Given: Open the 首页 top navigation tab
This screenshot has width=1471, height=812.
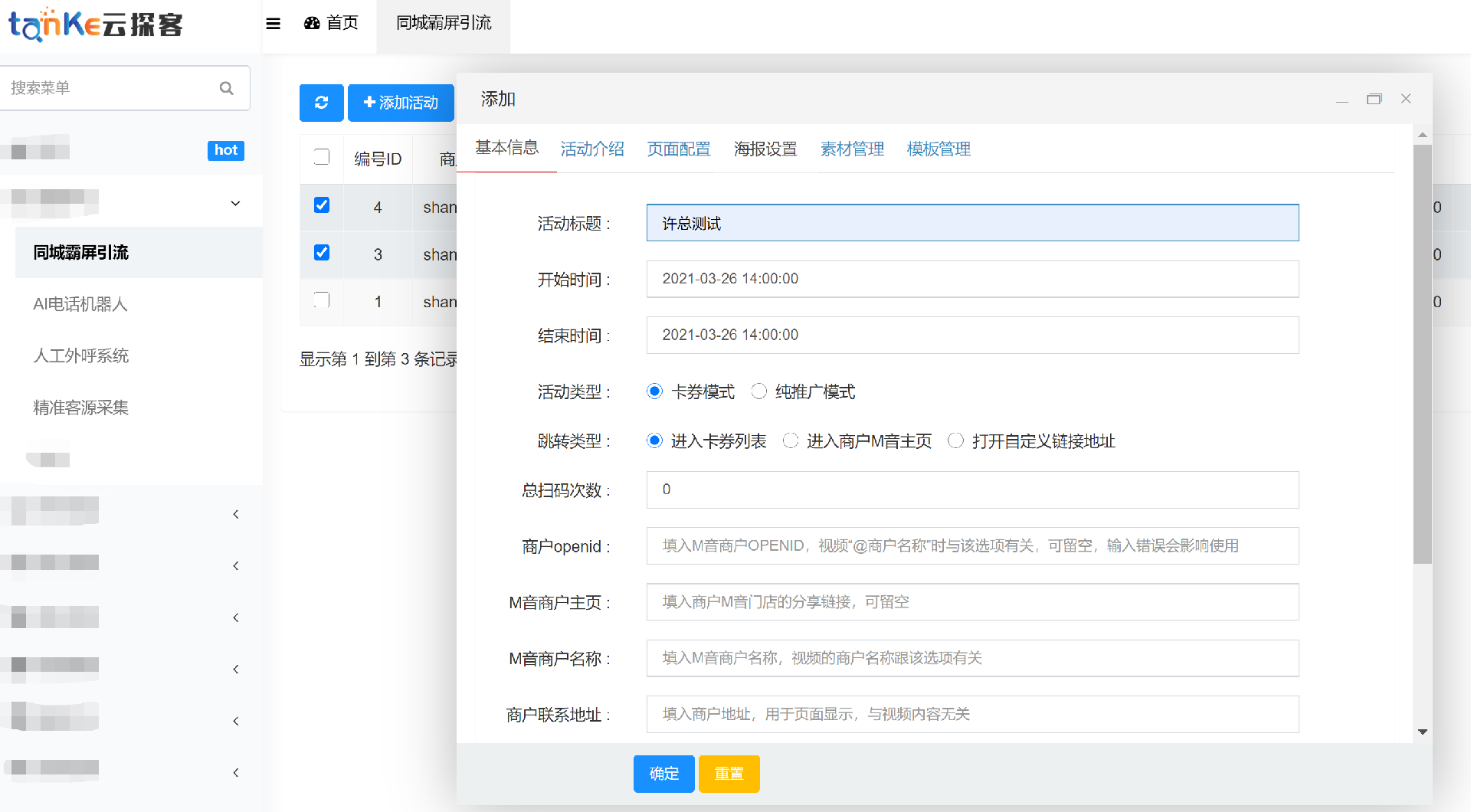Looking at the screenshot, I should click(x=331, y=23).
